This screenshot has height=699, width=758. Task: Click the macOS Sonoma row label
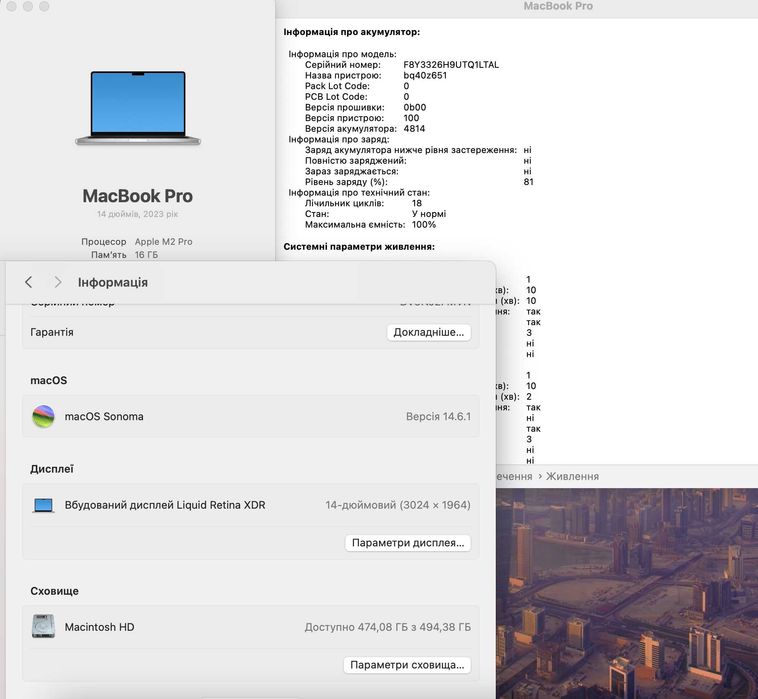104,417
